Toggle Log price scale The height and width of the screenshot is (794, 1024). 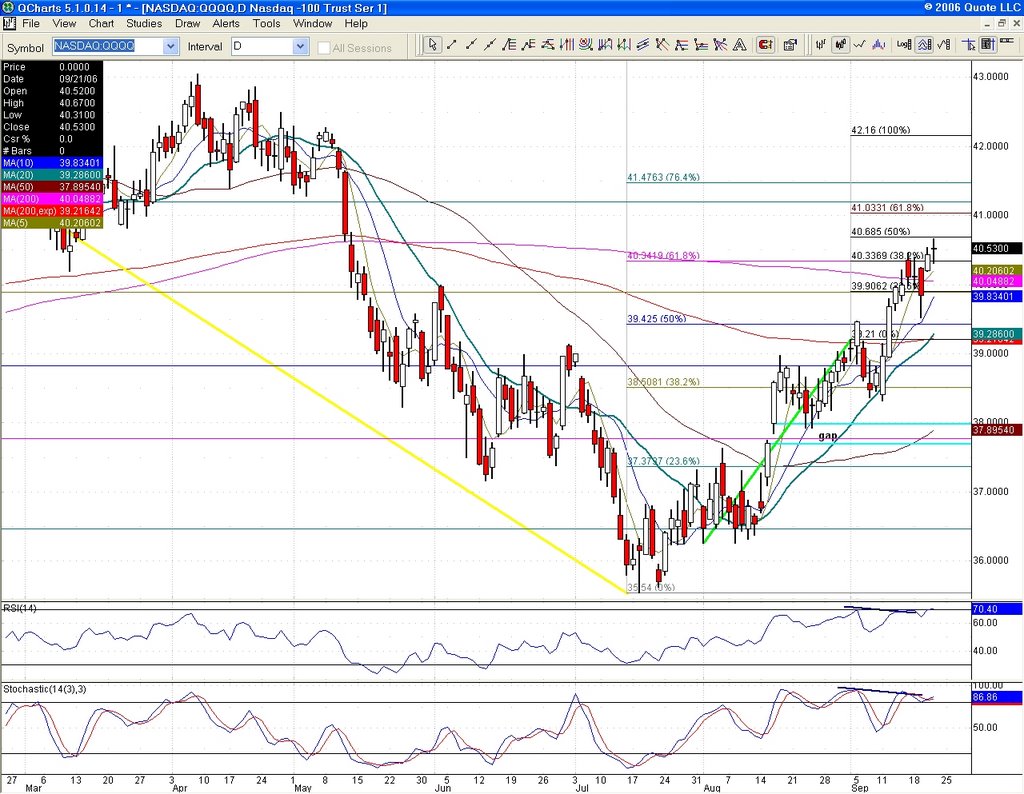904,45
